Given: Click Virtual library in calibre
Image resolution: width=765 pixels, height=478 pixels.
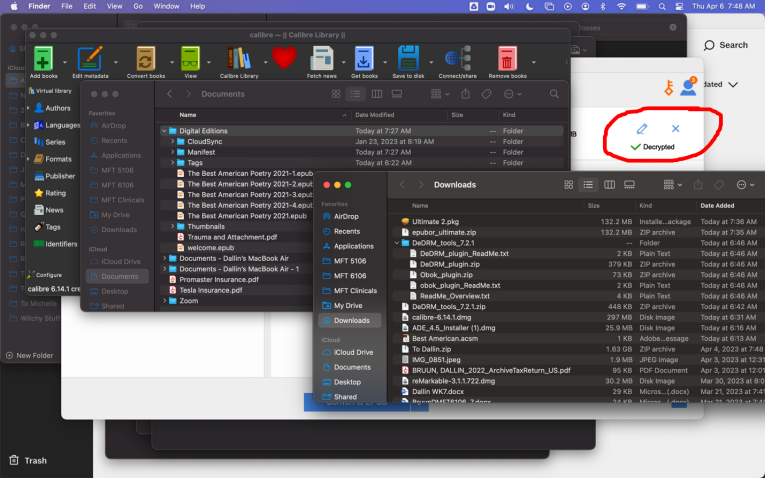Looking at the screenshot, I should click(50, 91).
